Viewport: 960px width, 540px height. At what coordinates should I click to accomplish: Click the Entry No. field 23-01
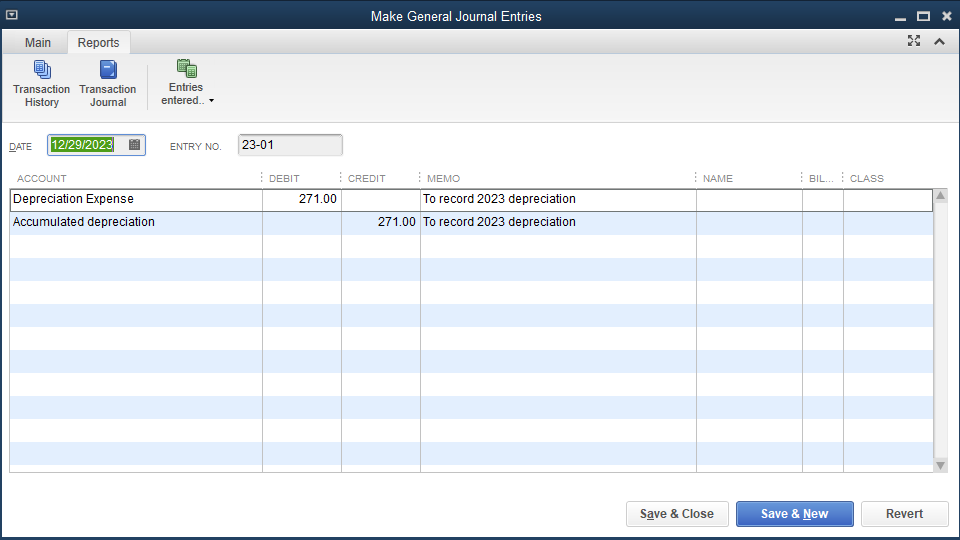coord(290,145)
